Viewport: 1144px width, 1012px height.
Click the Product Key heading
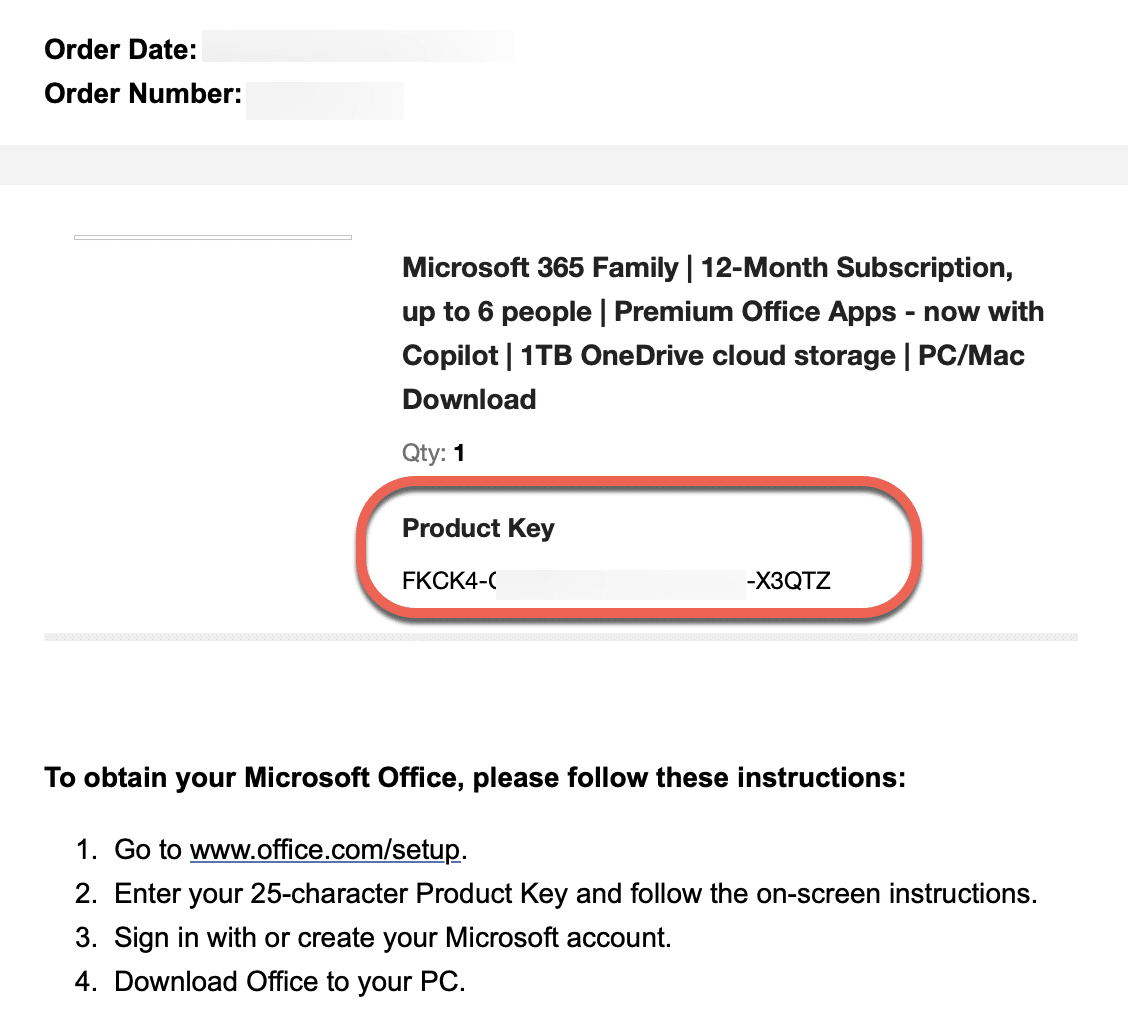tap(478, 528)
